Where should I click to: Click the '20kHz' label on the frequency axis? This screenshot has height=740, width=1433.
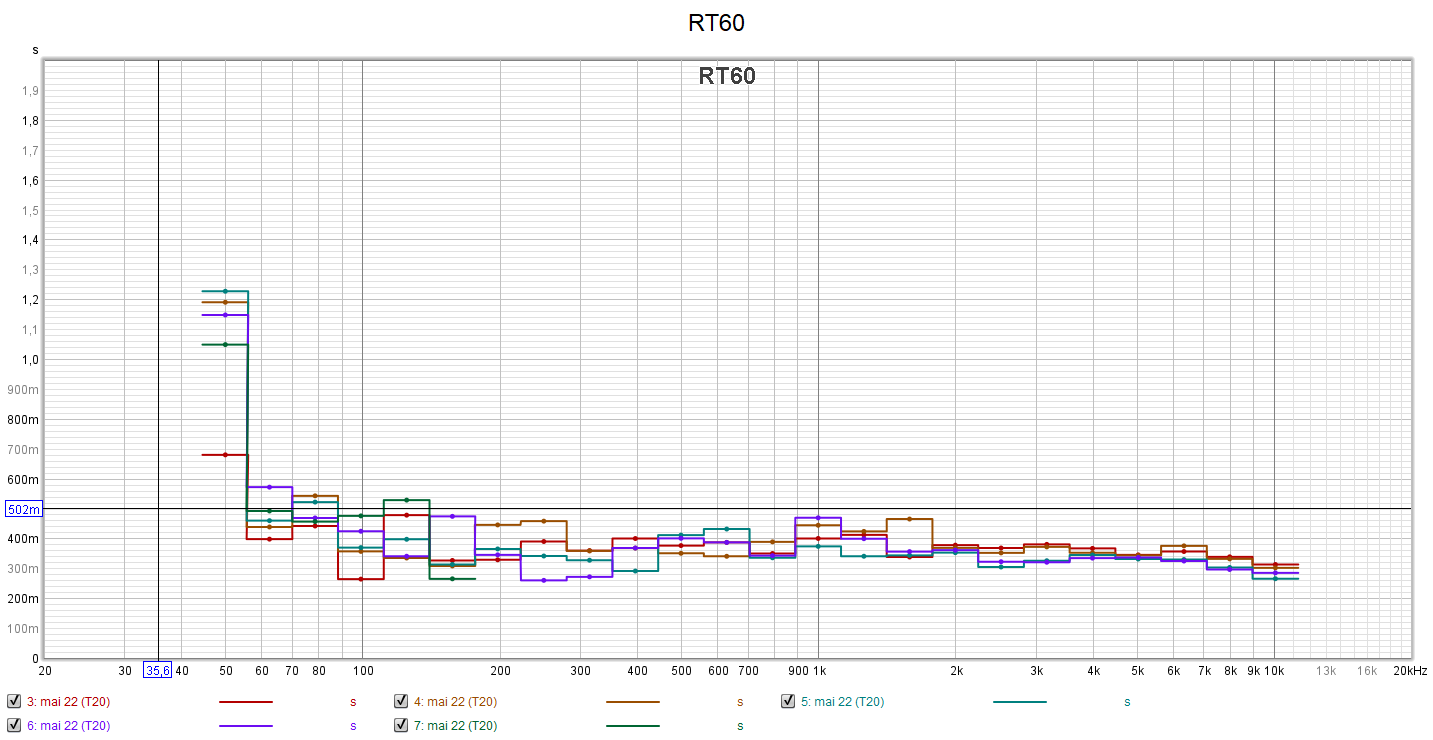(1410, 670)
